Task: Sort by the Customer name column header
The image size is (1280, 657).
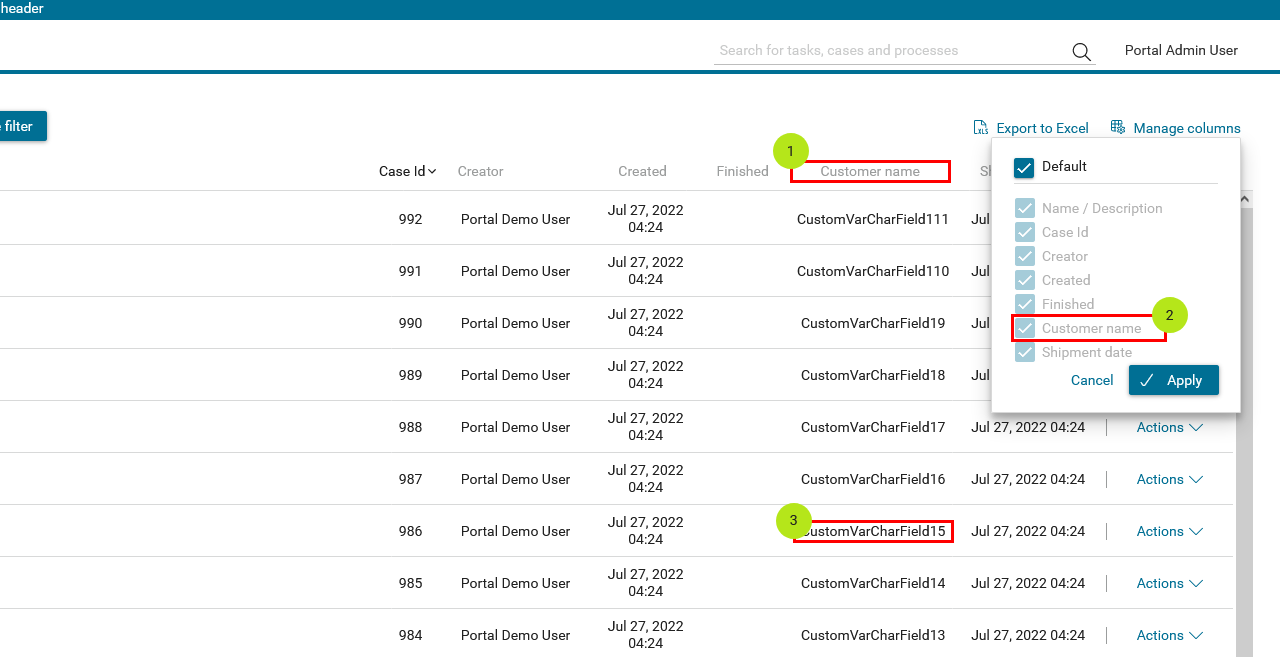Action: tap(870, 171)
